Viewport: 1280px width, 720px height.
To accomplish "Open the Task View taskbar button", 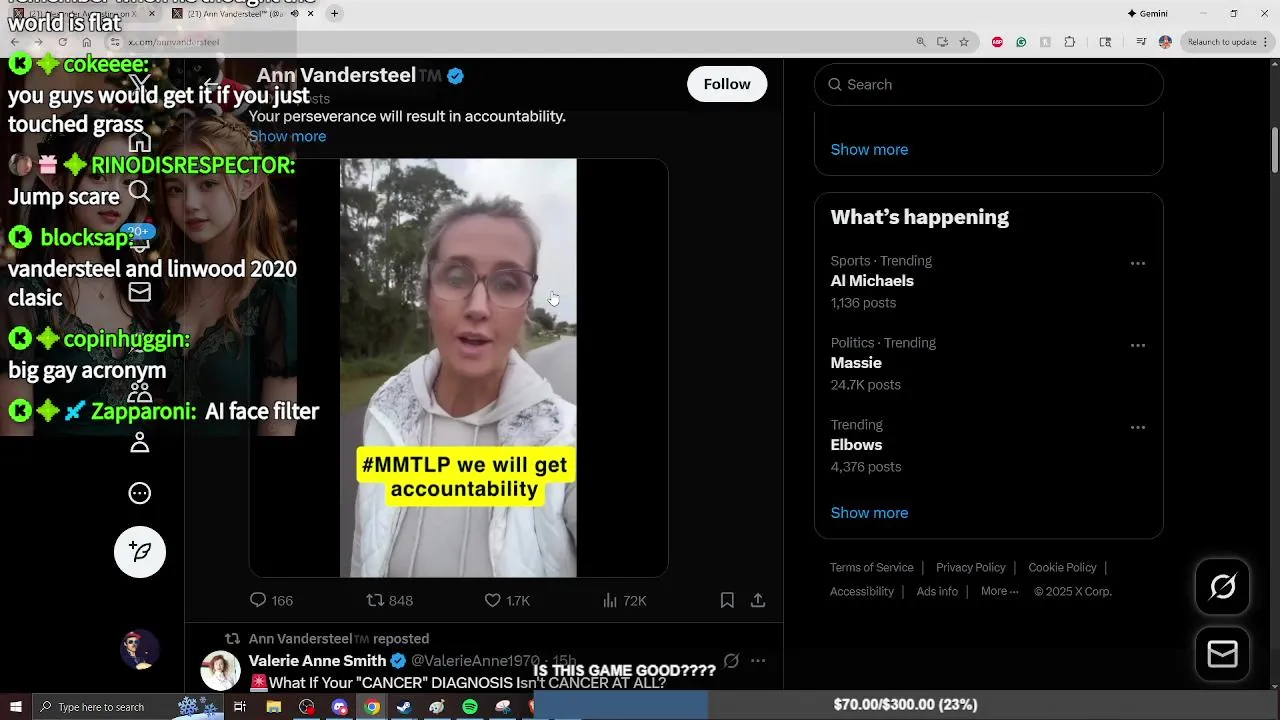I will click(240, 707).
